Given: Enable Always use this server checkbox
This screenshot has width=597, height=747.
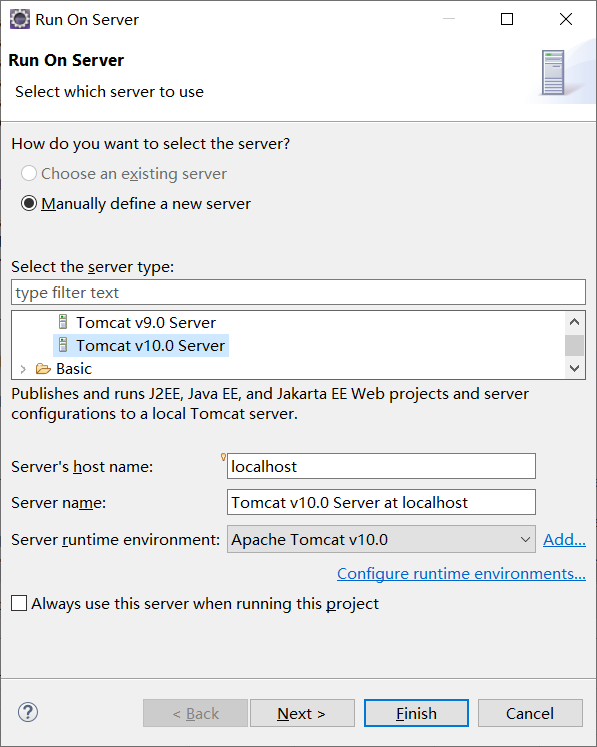Looking at the screenshot, I should click(19, 603).
